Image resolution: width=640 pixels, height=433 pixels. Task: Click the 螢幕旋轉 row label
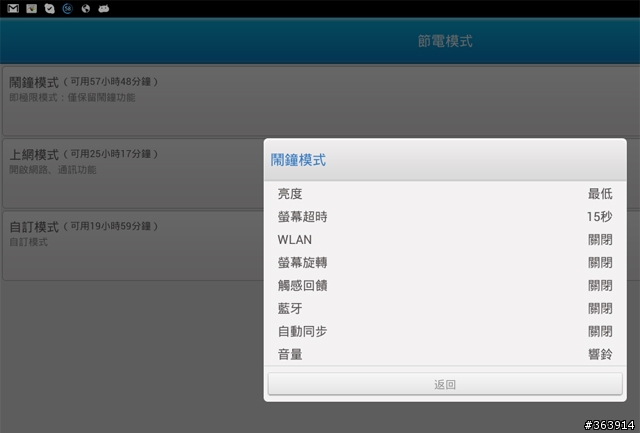coord(302,262)
